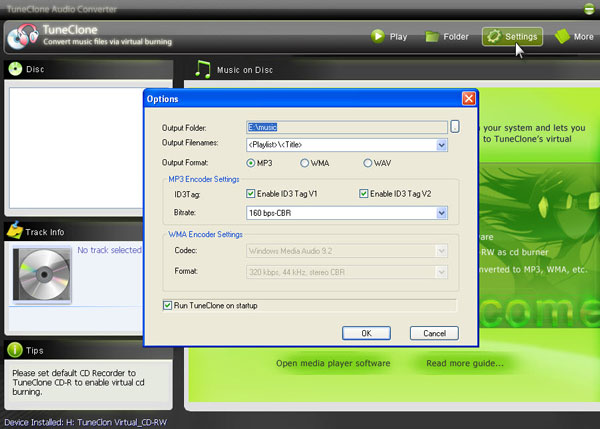The height and width of the screenshot is (429, 600).
Task: Click the Track Info note icon
Action: pos(15,230)
